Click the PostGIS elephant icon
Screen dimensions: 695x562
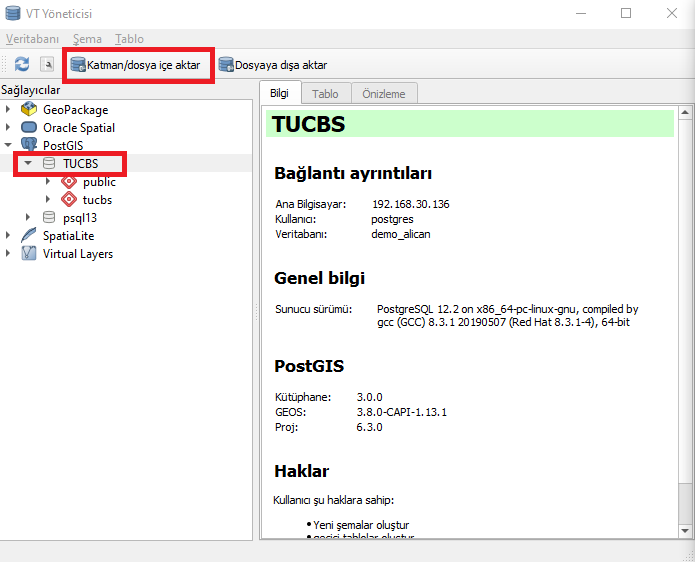[x=29, y=144]
